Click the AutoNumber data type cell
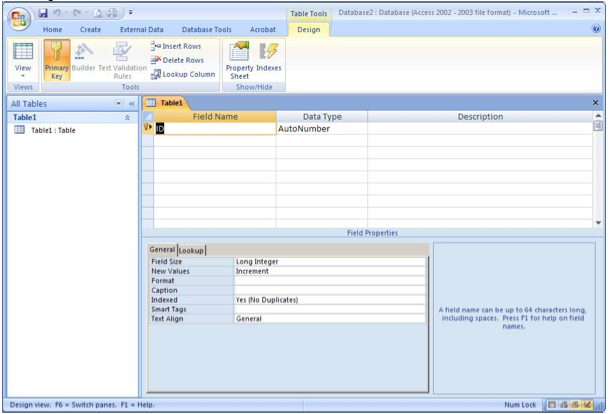The width and height of the screenshot is (610, 414). point(322,129)
